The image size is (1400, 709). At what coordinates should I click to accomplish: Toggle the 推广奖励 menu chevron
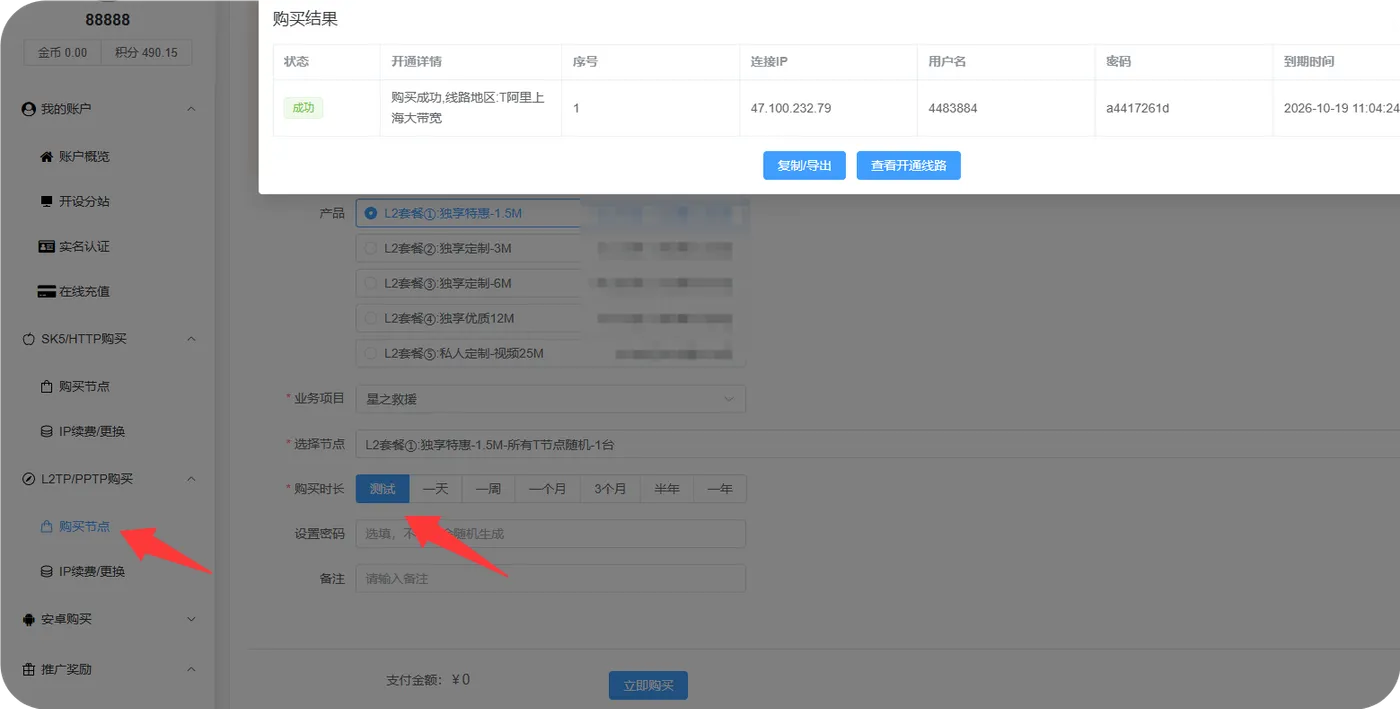(x=191, y=669)
